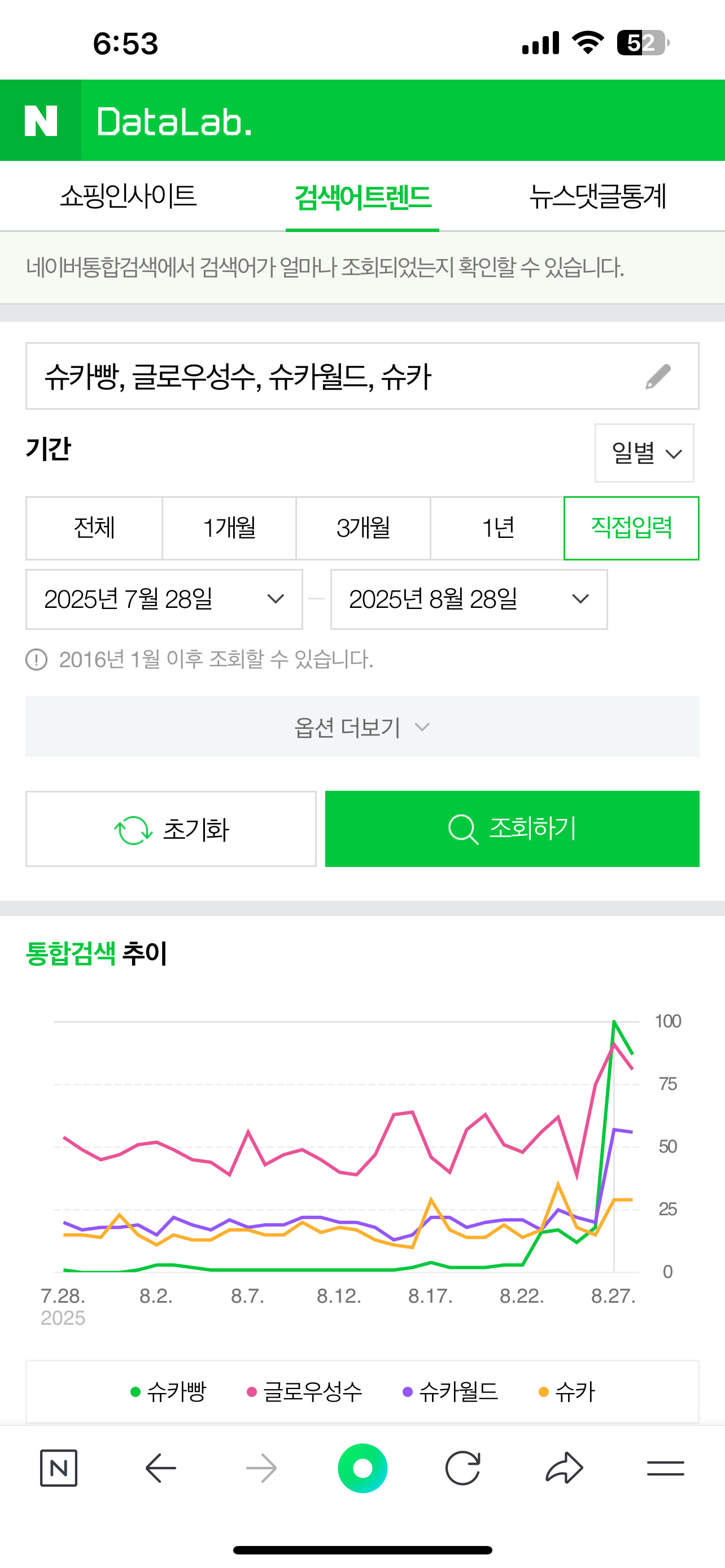The height and width of the screenshot is (1568, 725).
Task: Toggle 글로우성수 series in chart legend
Action: pos(304,1391)
